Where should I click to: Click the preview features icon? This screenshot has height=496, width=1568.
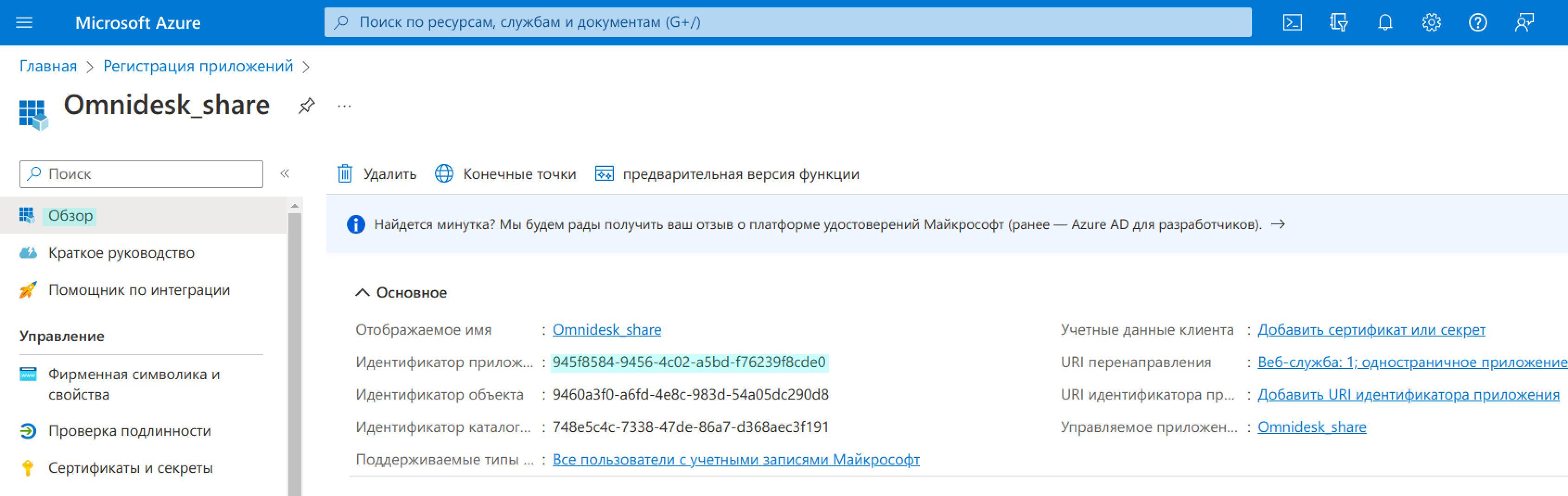point(604,173)
